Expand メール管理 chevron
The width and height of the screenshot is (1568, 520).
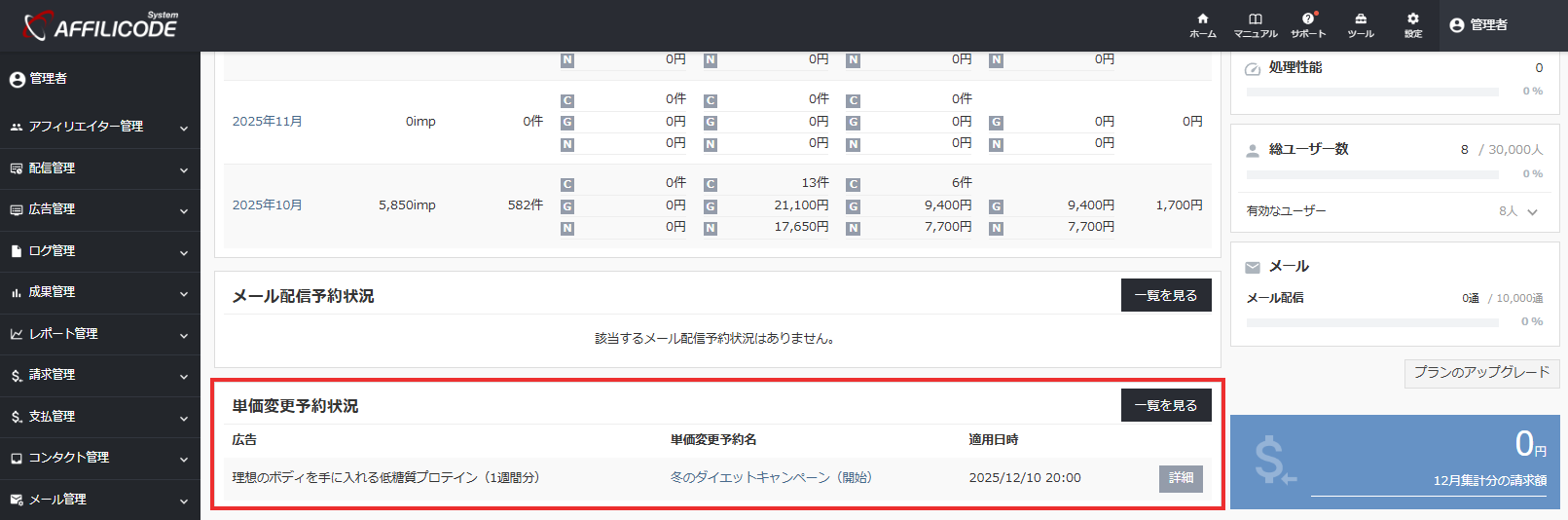tap(184, 501)
